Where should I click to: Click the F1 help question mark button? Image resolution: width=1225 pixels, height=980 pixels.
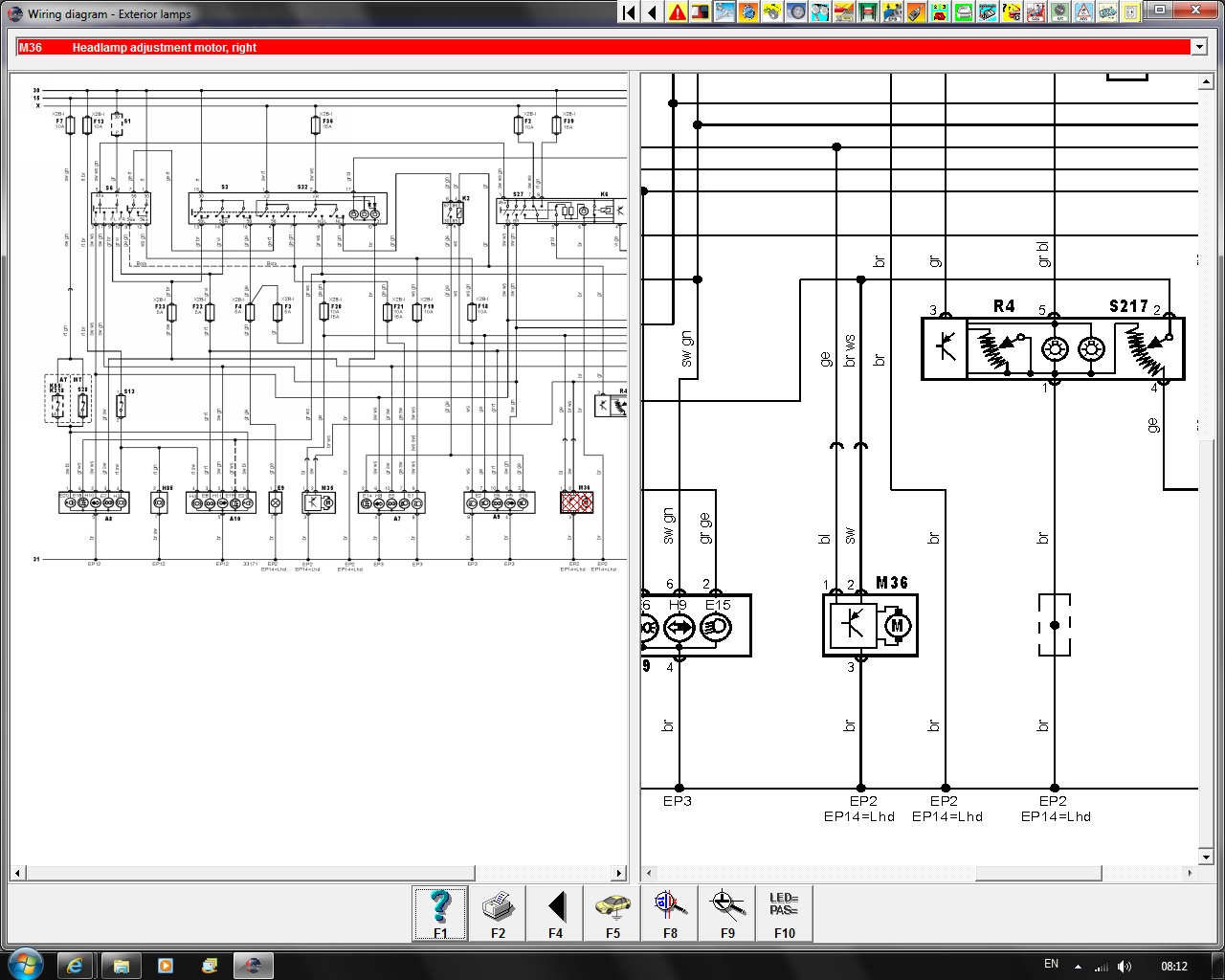coord(440,913)
